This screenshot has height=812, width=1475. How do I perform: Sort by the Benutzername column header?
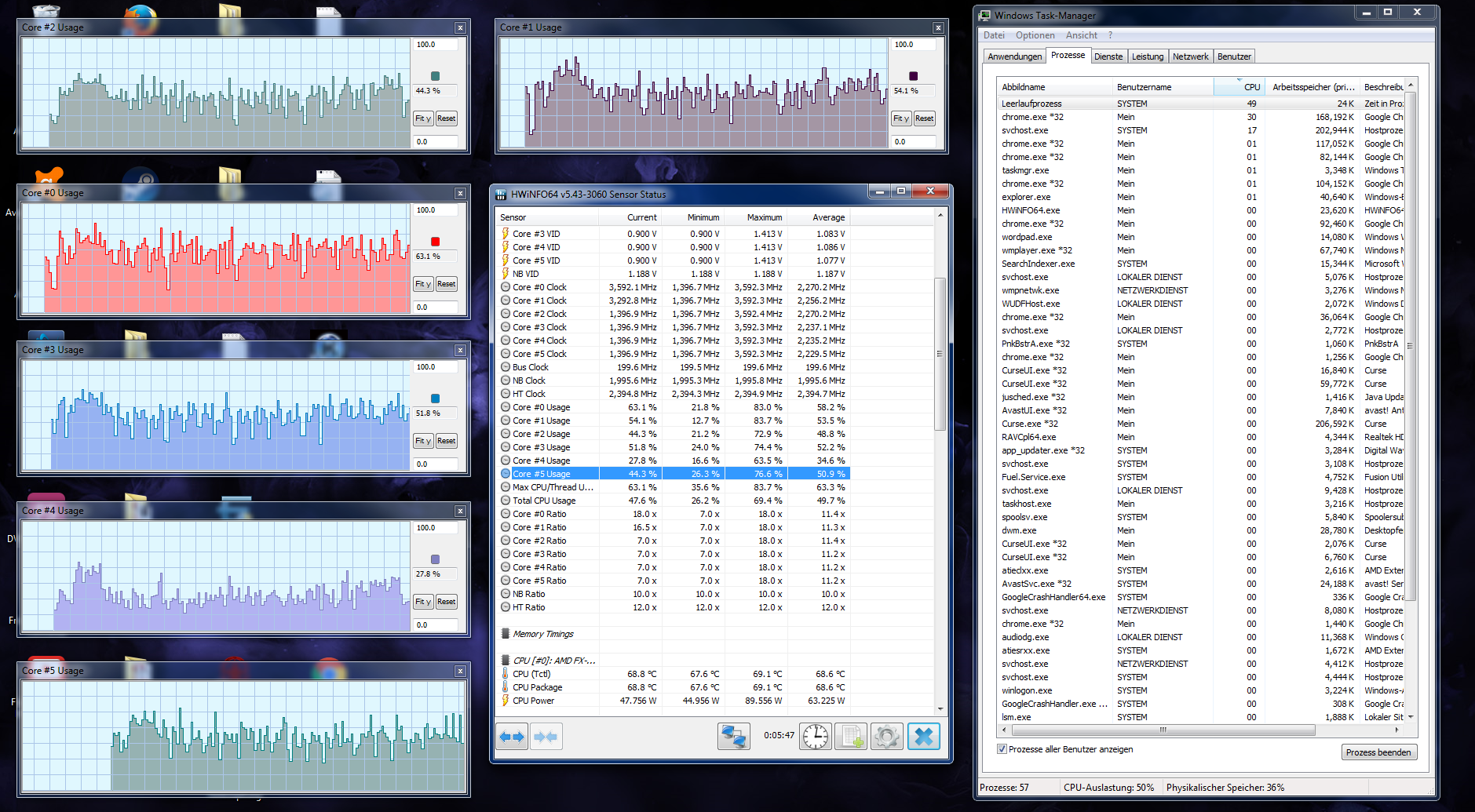1163,87
